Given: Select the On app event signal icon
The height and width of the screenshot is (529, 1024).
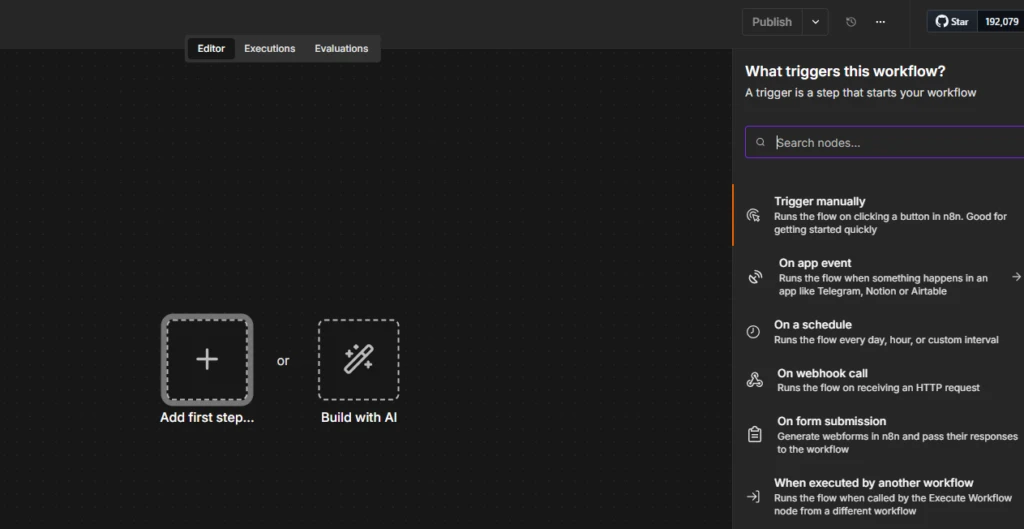Looking at the screenshot, I should click(755, 278).
